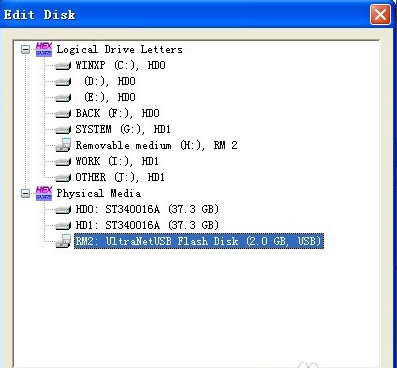Click drive icon for WORK (I:)
The width and height of the screenshot is (397, 368).
pos(63,162)
